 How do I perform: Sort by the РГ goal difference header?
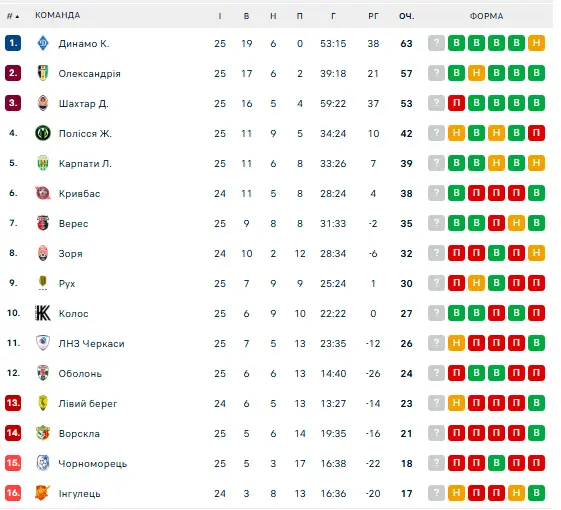pyautogui.click(x=373, y=16)
